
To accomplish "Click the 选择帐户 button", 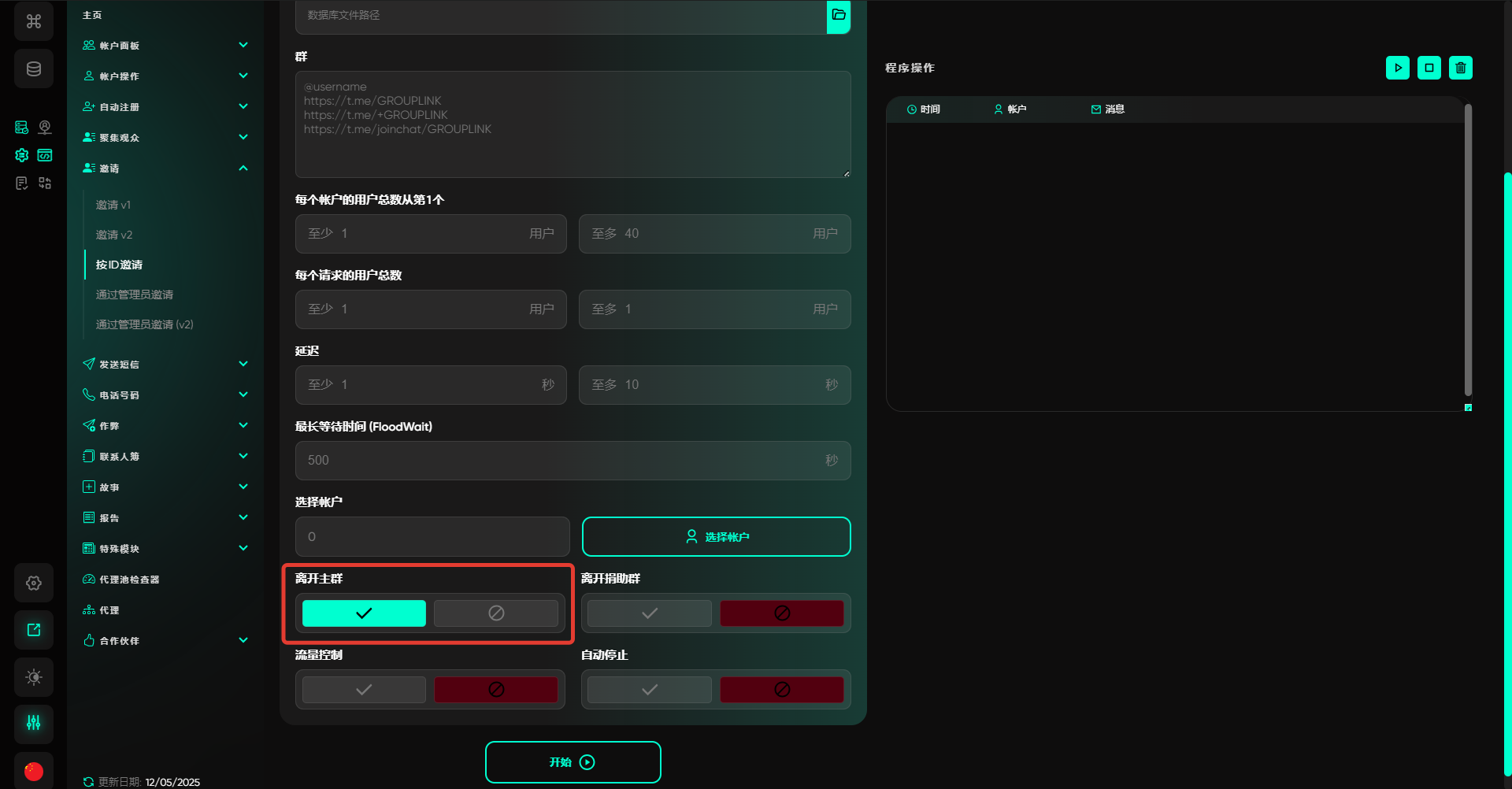I will (716, 537).
